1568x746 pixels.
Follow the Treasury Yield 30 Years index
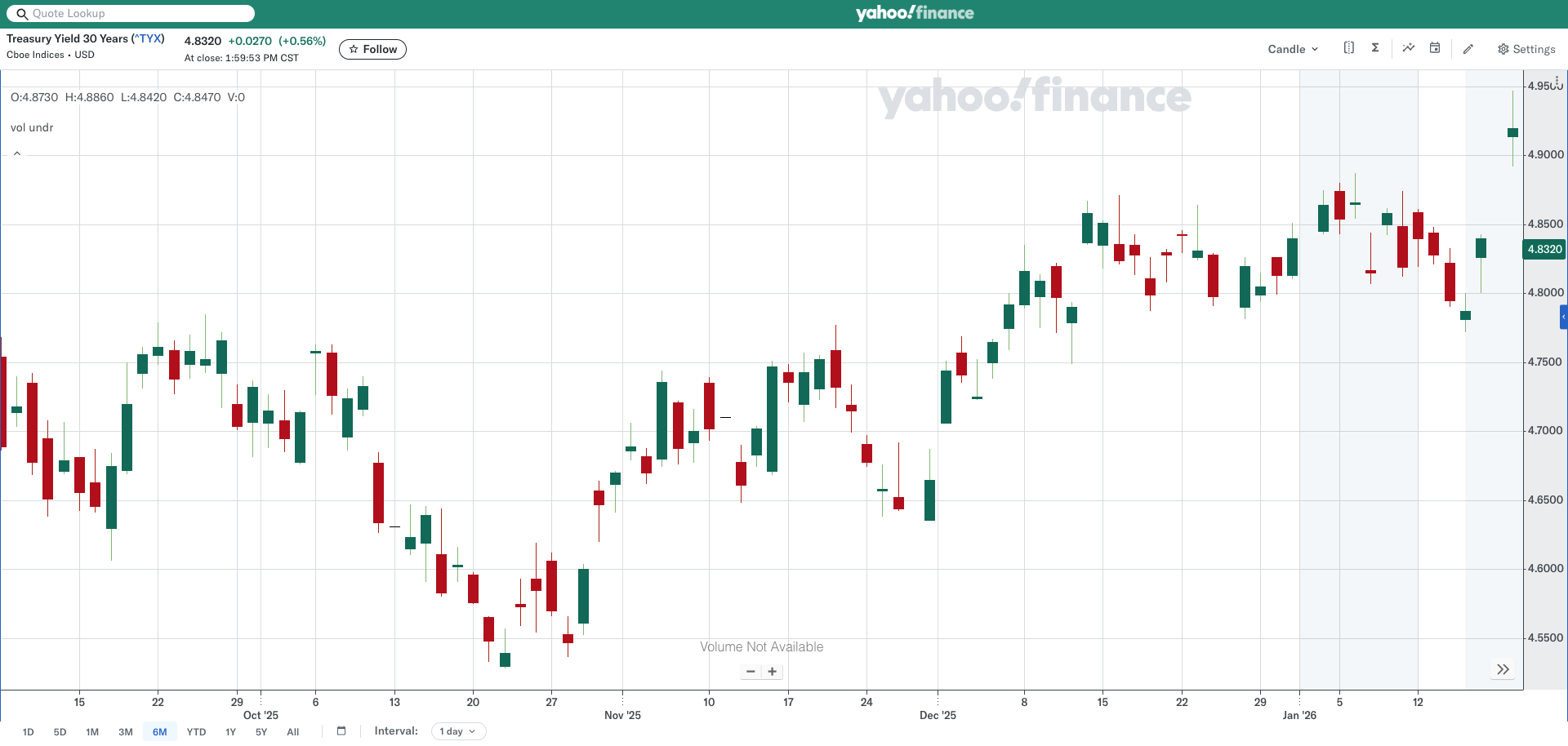(x=372, y=49)
